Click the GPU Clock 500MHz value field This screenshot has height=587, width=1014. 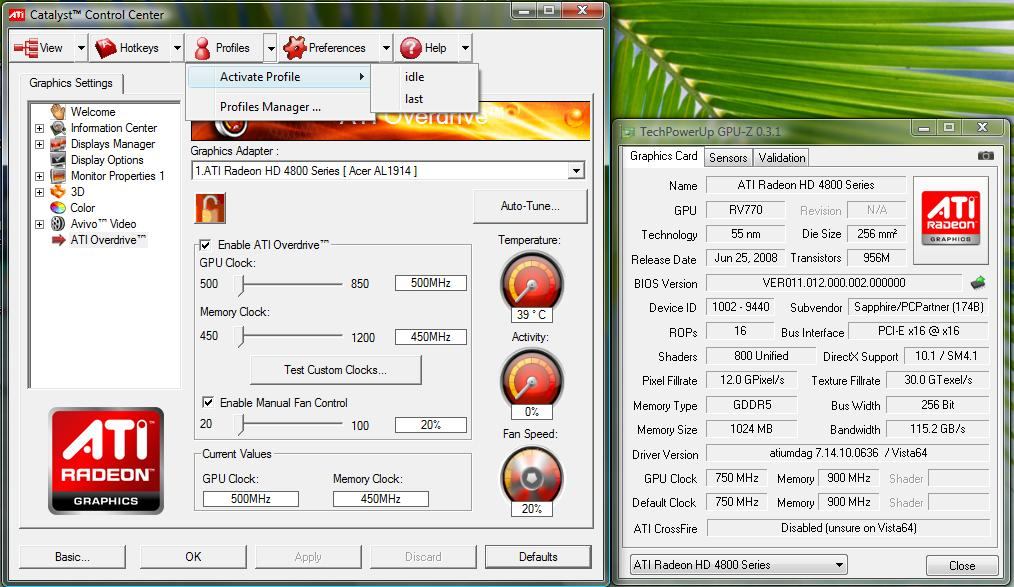pos(431,283)
